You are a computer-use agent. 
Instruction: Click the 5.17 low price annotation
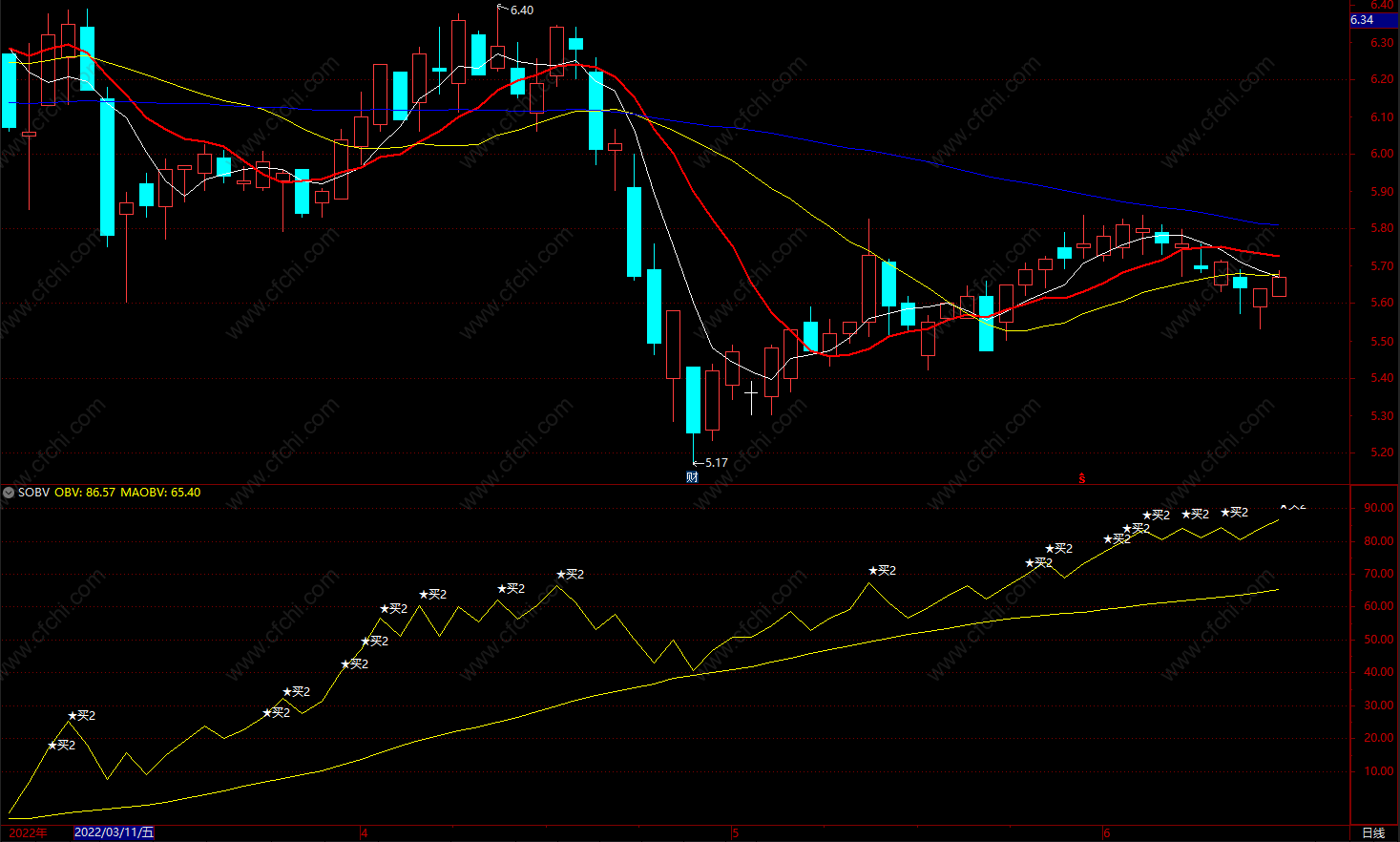tap(716, 463)
